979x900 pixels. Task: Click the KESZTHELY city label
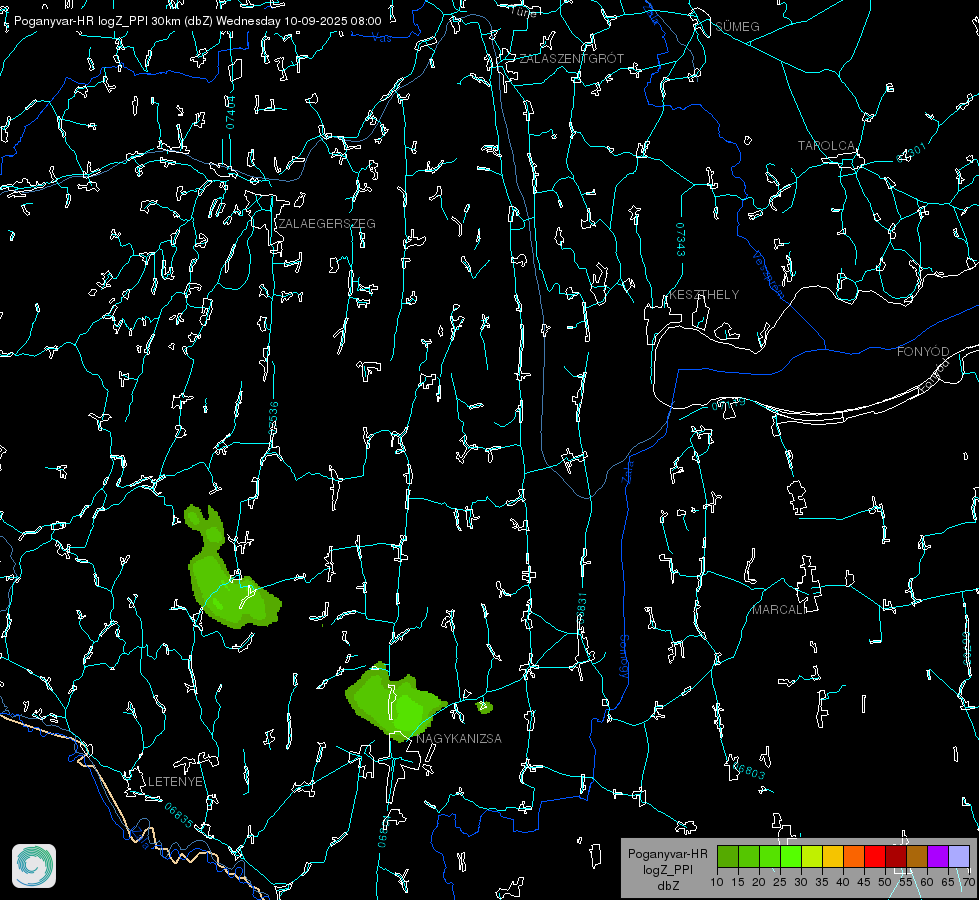(x=704, y=294)
